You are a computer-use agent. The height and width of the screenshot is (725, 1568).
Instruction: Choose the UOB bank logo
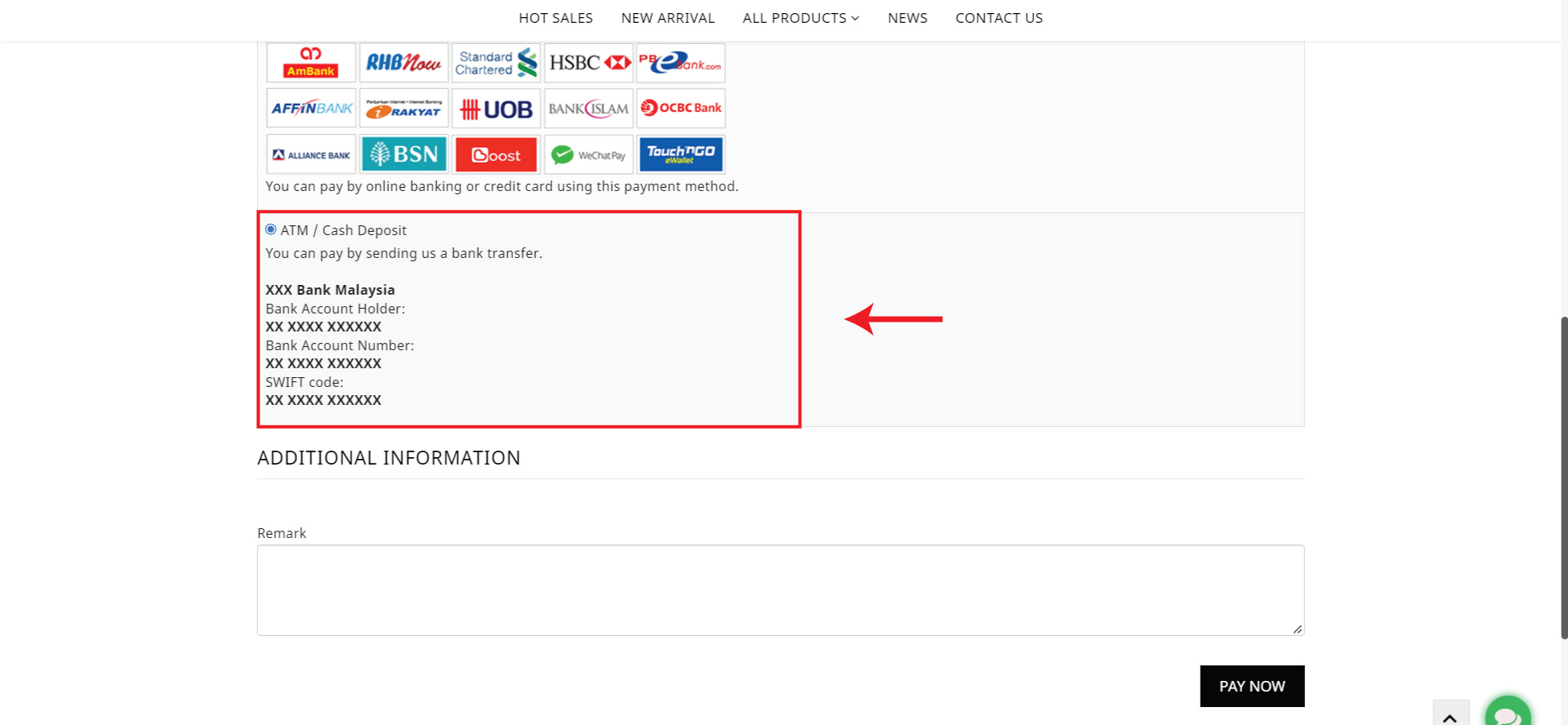pos(497,109)
